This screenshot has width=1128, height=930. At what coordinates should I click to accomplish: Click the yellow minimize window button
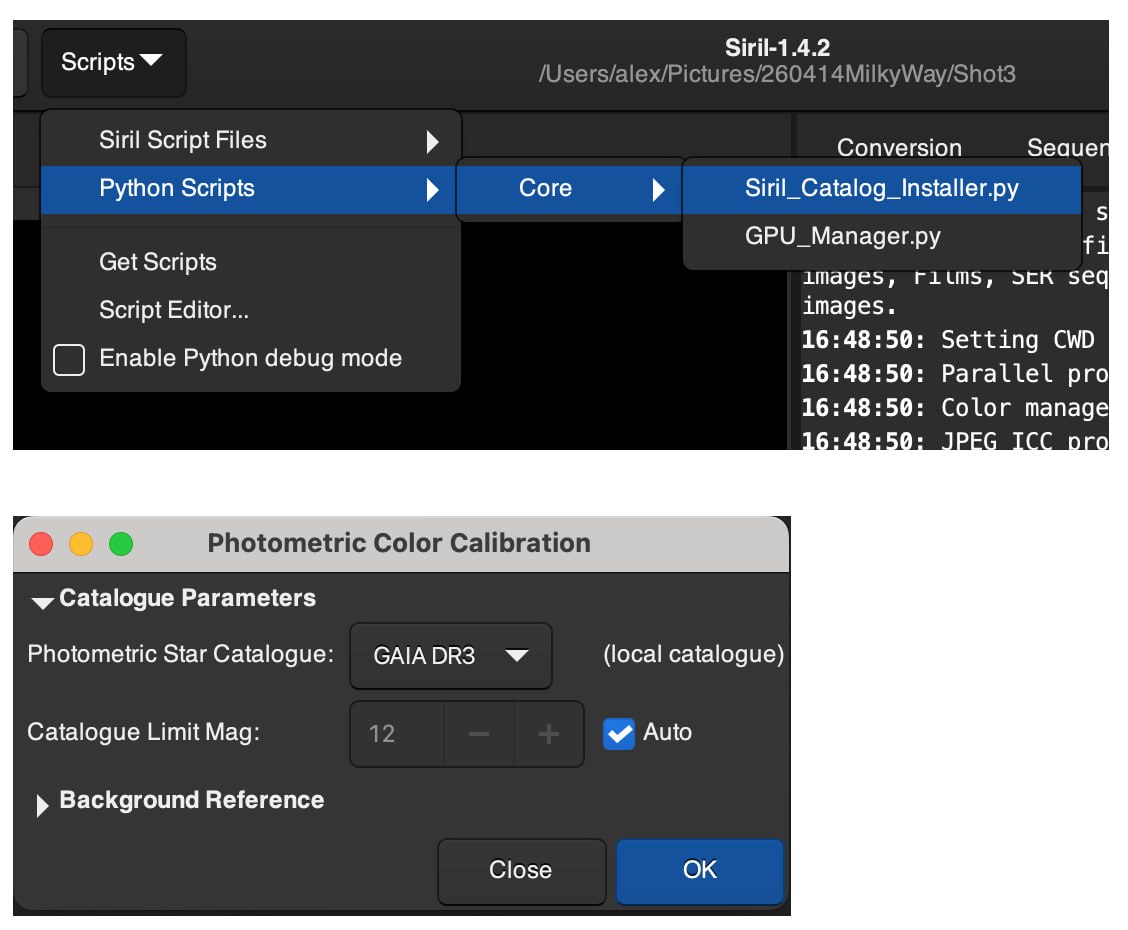80,544
